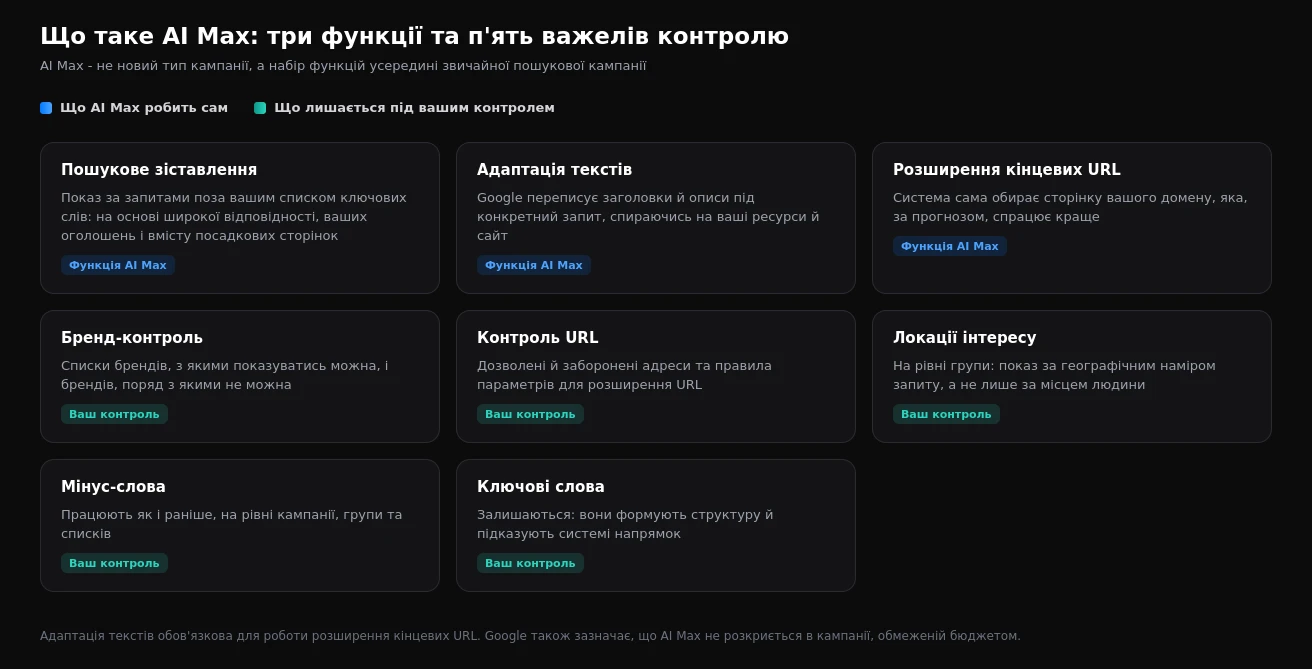The height and width of the screenshot is (669, 1312).
Task: Click description 'Google переписує заголовки й описи'
Action: click(648, 217)
